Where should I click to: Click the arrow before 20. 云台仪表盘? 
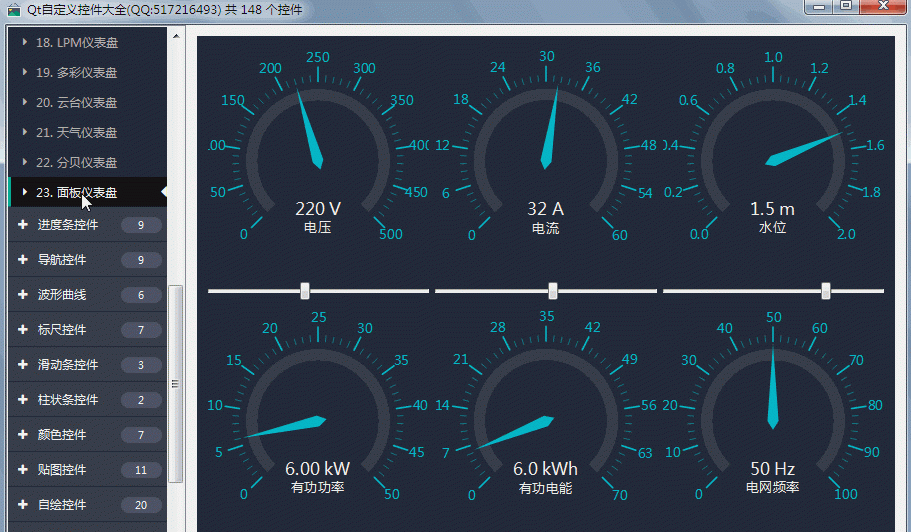[x=24, y=102]
